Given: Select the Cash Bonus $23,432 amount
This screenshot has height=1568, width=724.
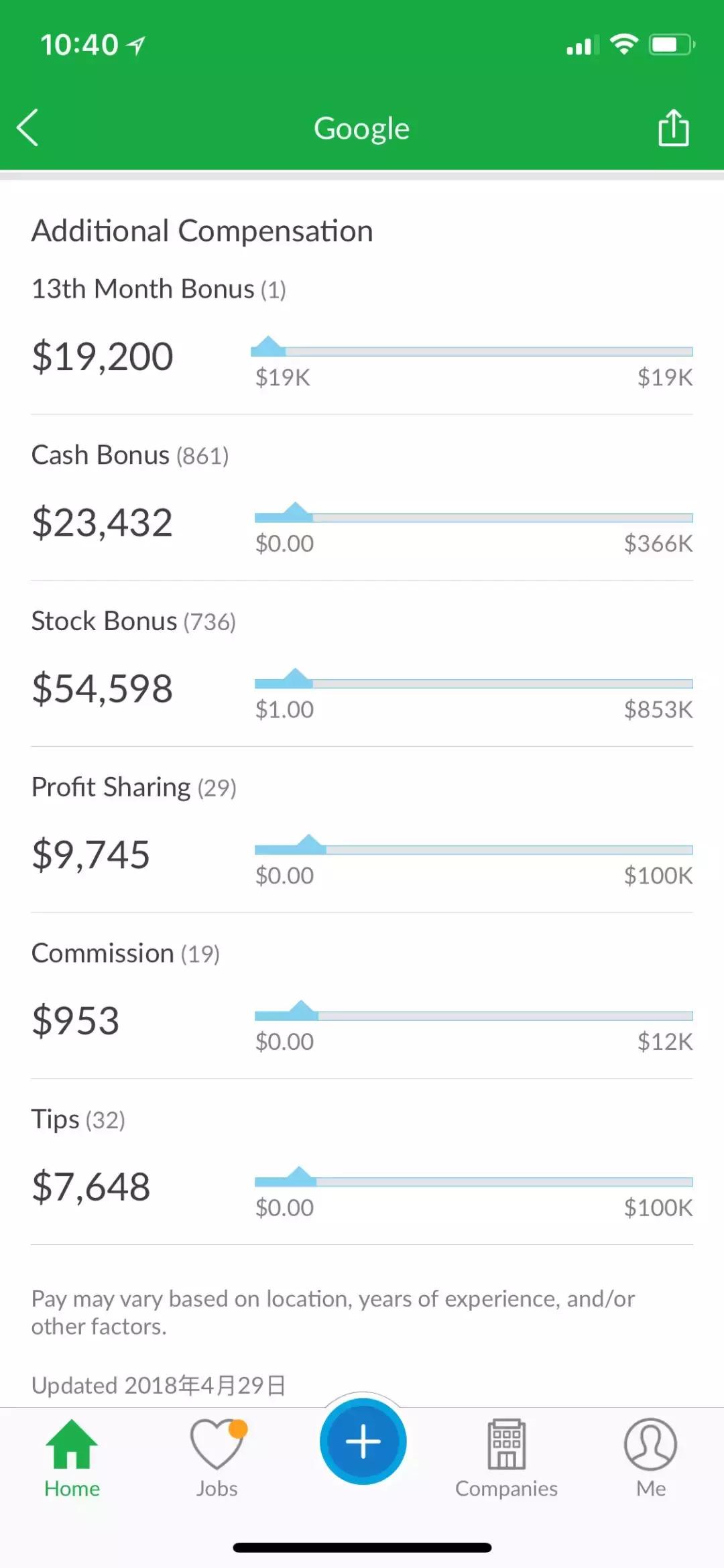Looking at the screenshot, I should click(x=103, y=523).
